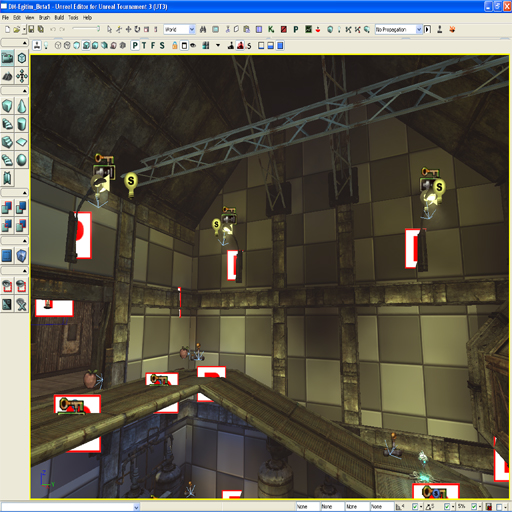
Task: Open the Search for Actors binoculars icon
Action: pos(203,30)
